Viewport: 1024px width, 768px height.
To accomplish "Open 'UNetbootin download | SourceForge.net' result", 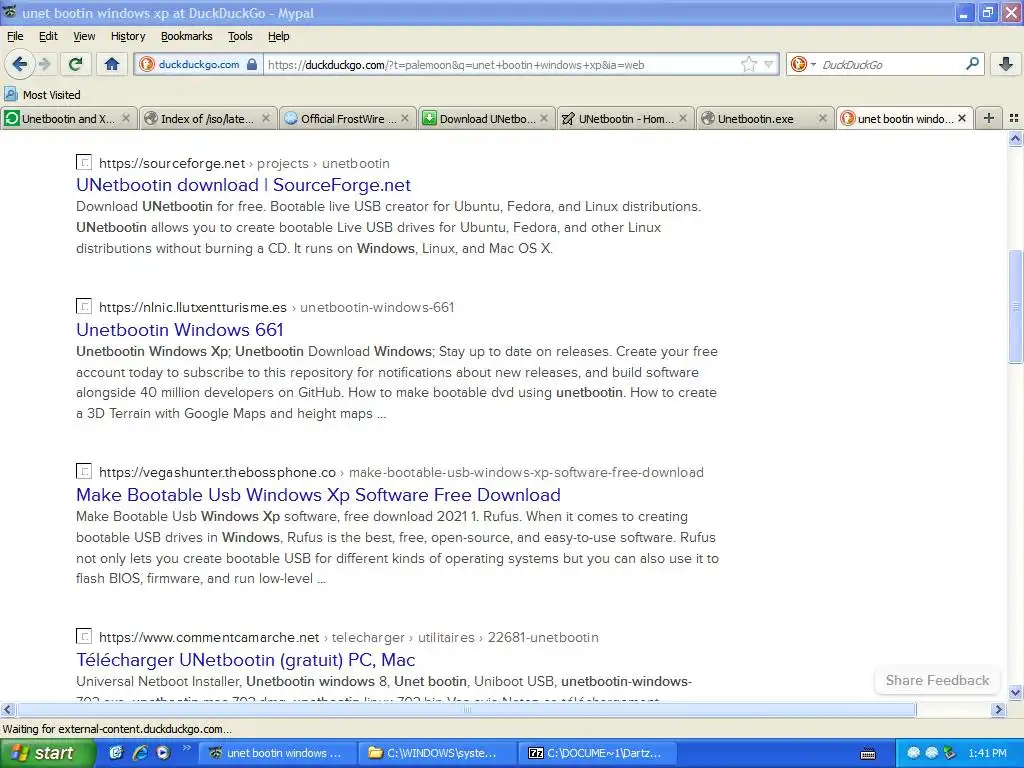I will (x=243, y=185).
